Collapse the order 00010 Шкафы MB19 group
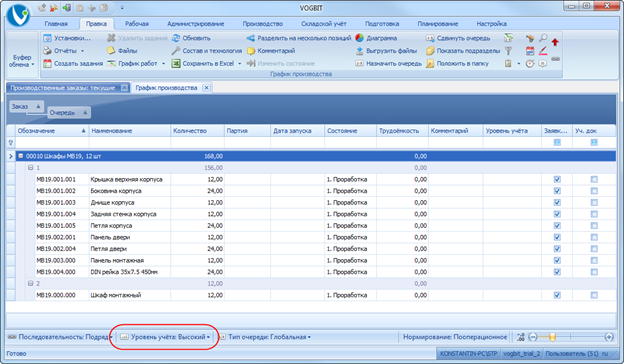Viewport: 624px width, 364px height. pyautogui.click(x=21, y=156)
